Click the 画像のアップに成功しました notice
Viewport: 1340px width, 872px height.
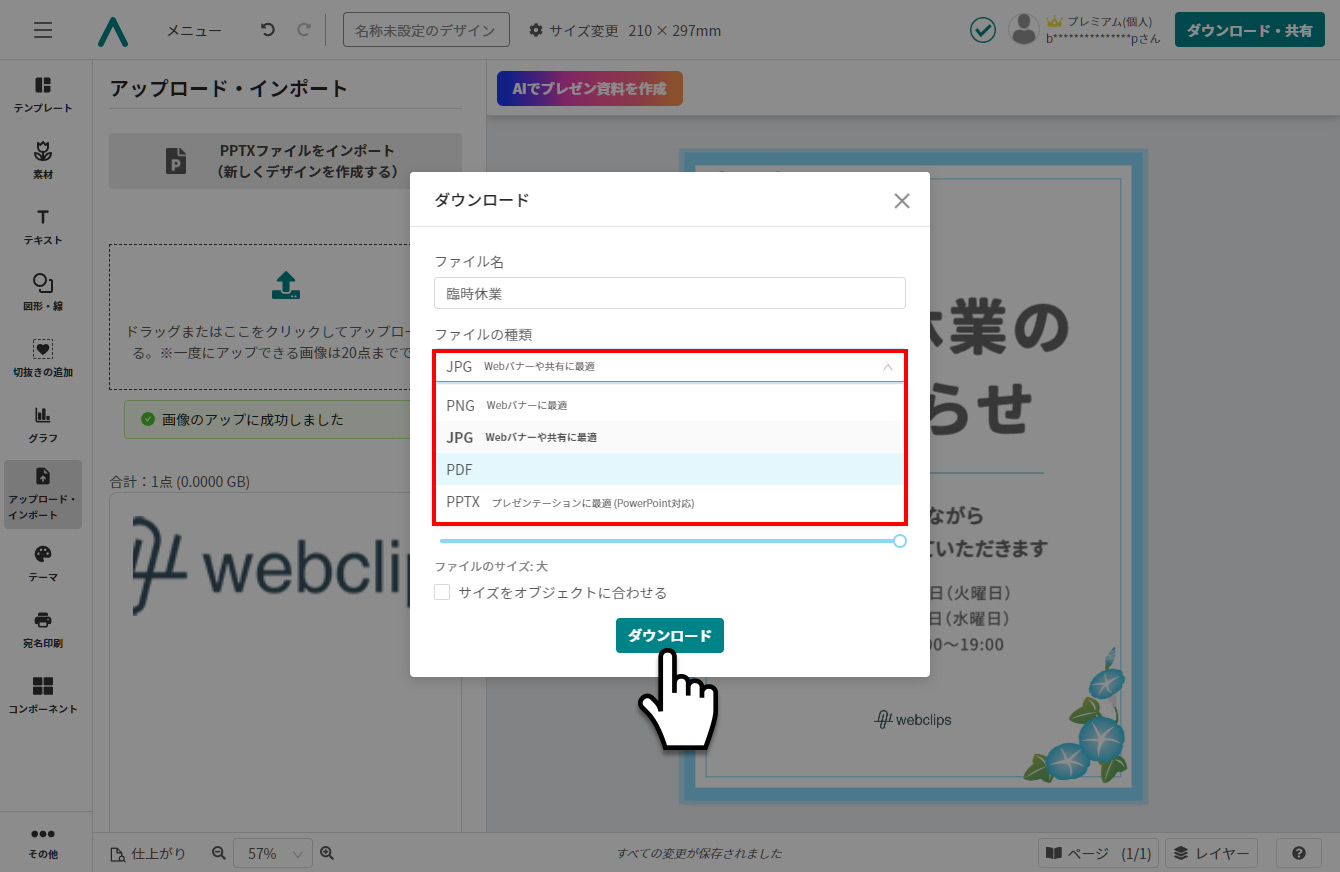pos(286,419)
